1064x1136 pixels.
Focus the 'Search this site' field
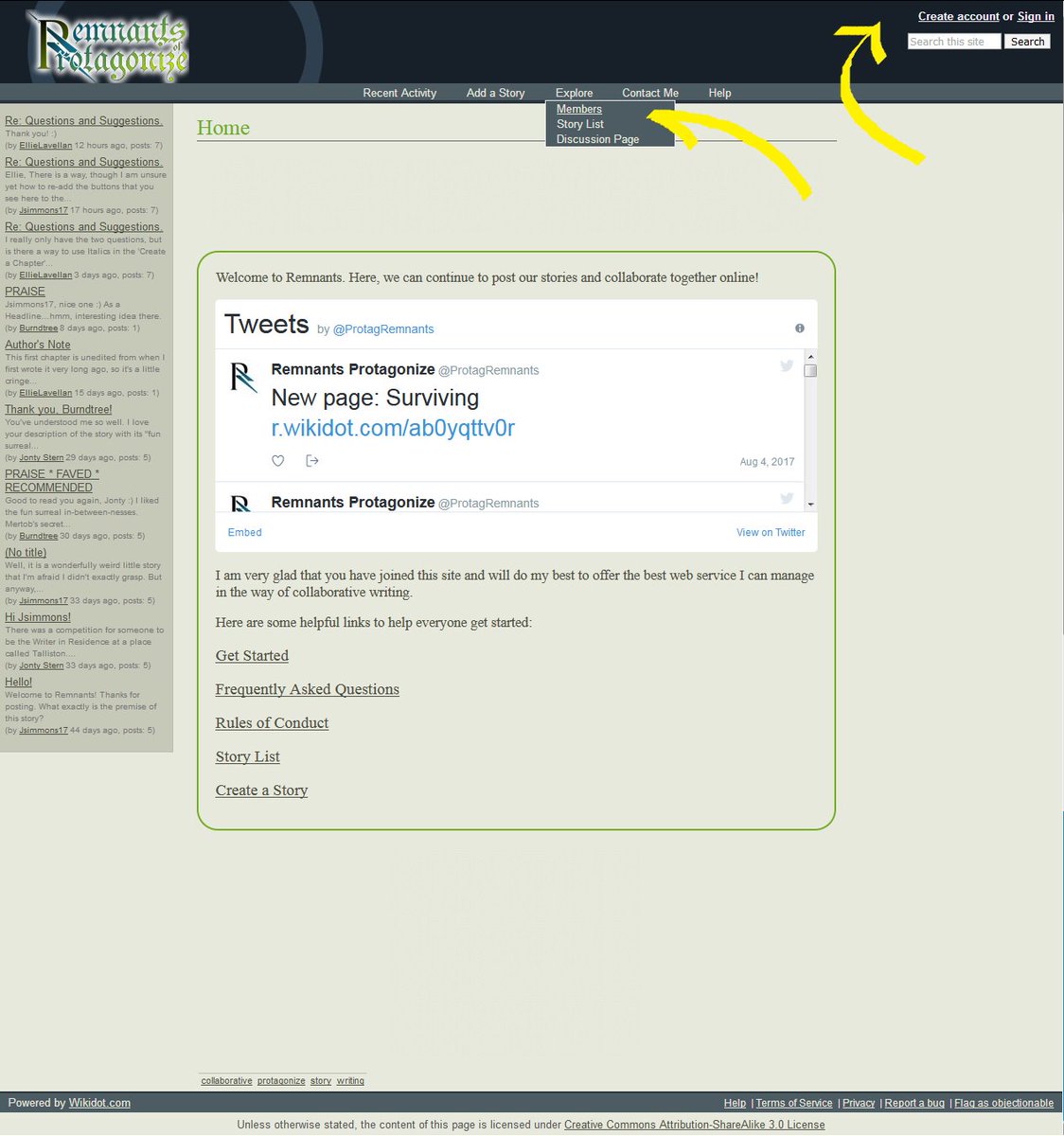(x=954, y=42)
